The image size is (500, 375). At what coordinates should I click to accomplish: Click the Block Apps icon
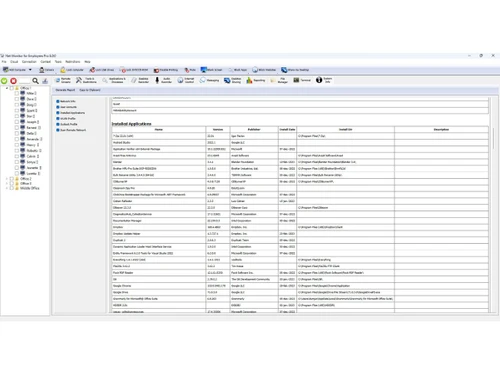(x=231, y=70)
